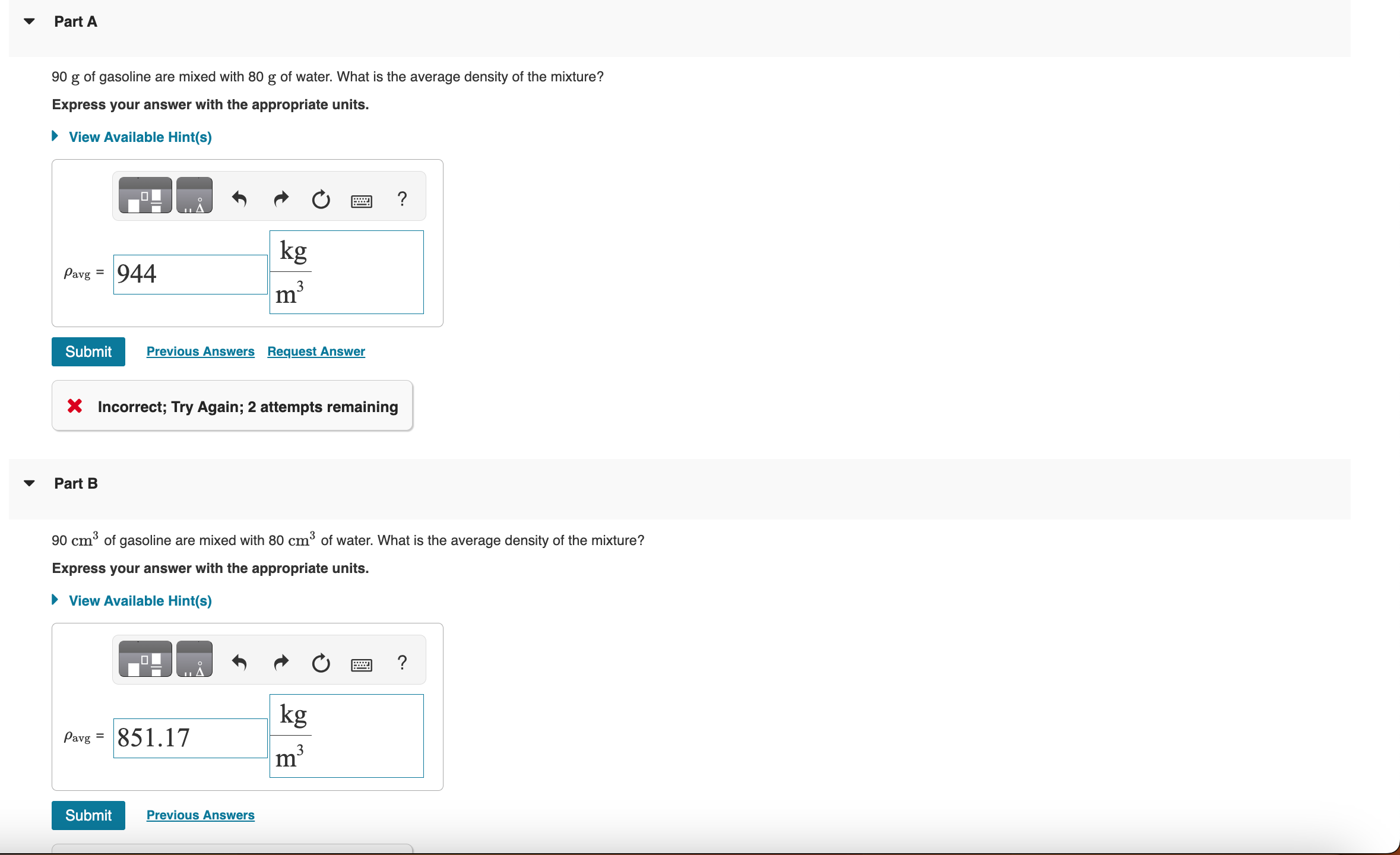Image resolution: width=1400 pixels, height=855 pixels.
Task: Click undo arrow in Part B toolbar
Action: click(239, 662)
